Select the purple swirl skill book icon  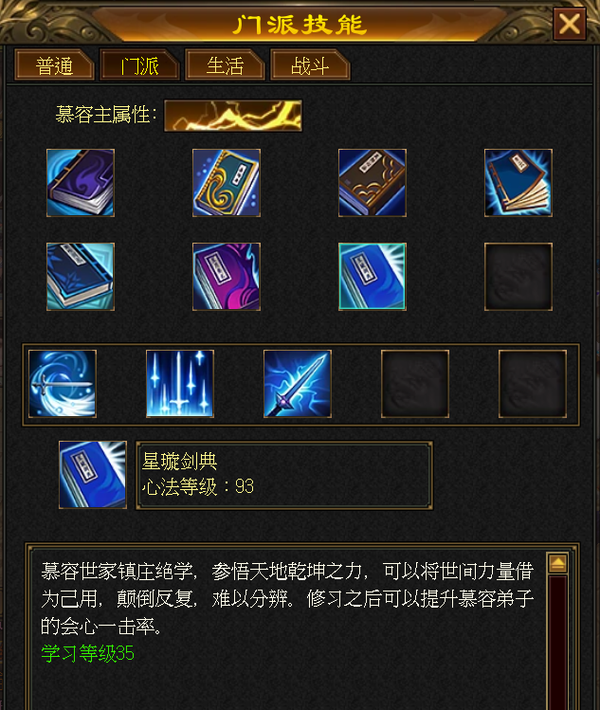(x=81, y=183)
